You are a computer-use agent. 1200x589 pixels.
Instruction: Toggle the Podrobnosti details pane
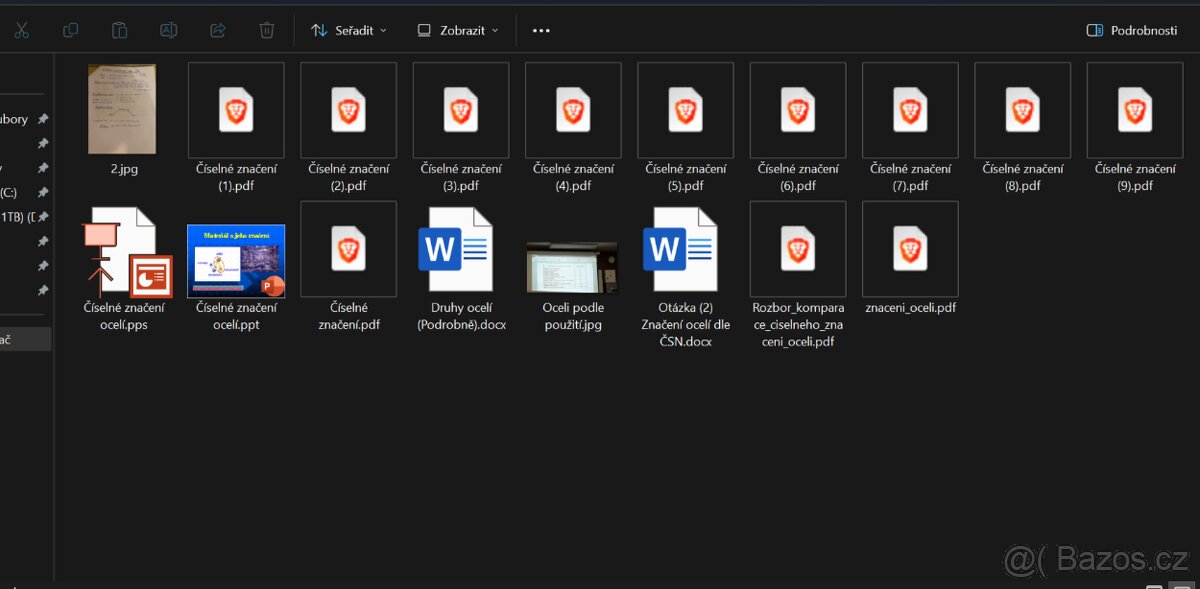coord(1131,30)
